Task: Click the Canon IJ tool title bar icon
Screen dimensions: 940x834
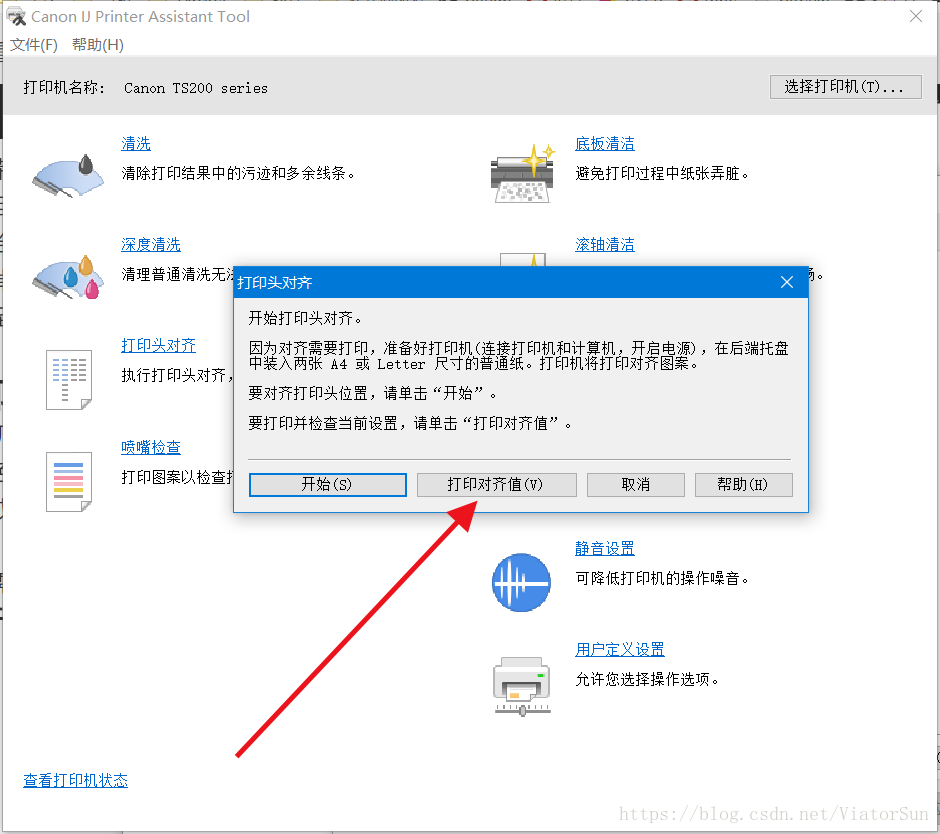Action: (x=16, y=17)
